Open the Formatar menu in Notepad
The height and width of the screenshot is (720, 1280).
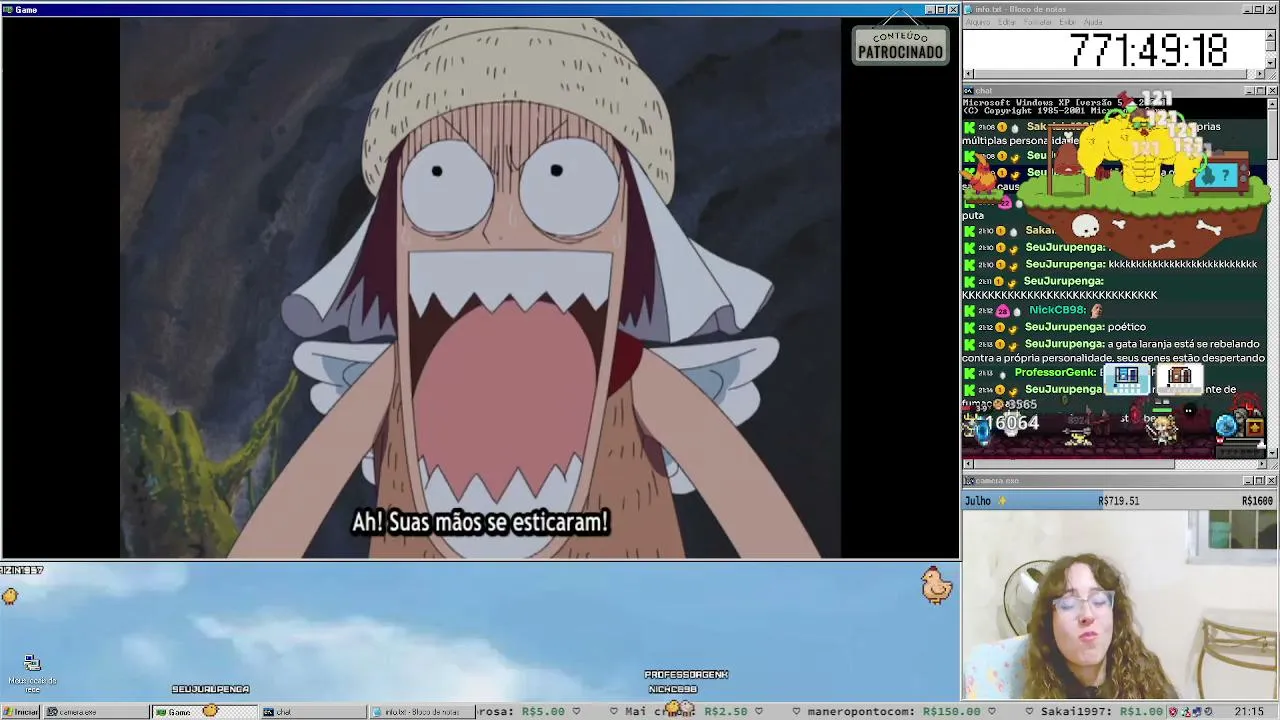pos(1038,22)
